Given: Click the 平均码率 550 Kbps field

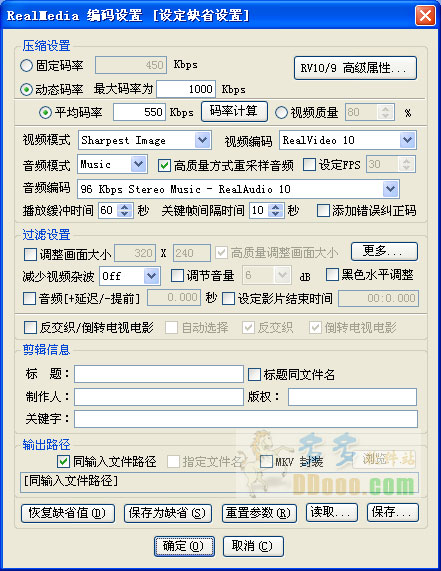Looking at the screenshot, I should [139, 112].
